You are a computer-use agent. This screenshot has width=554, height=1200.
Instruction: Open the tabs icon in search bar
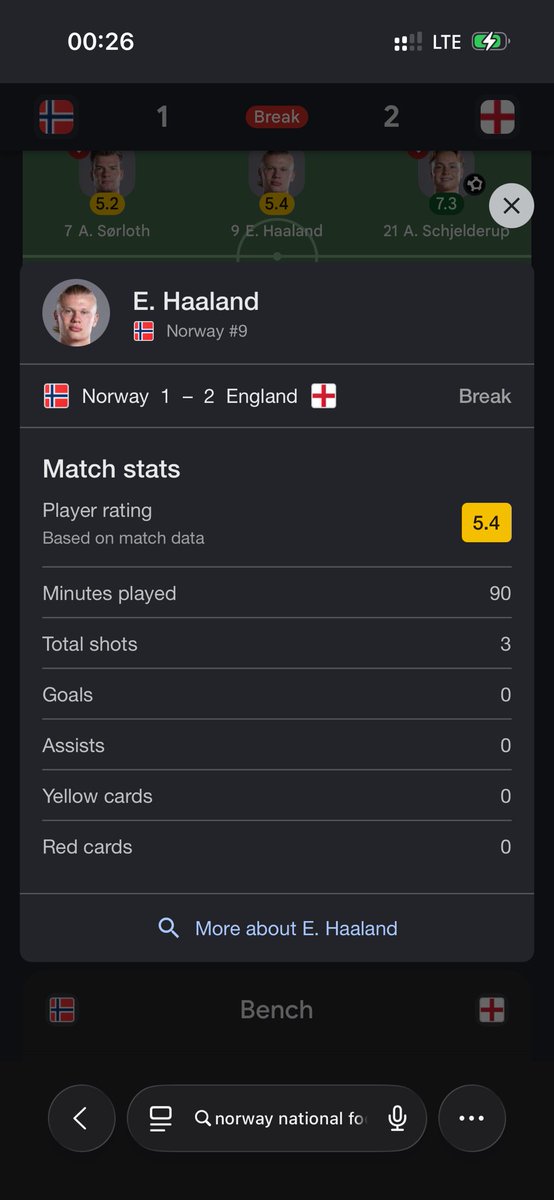click(x=160, y=1119)
